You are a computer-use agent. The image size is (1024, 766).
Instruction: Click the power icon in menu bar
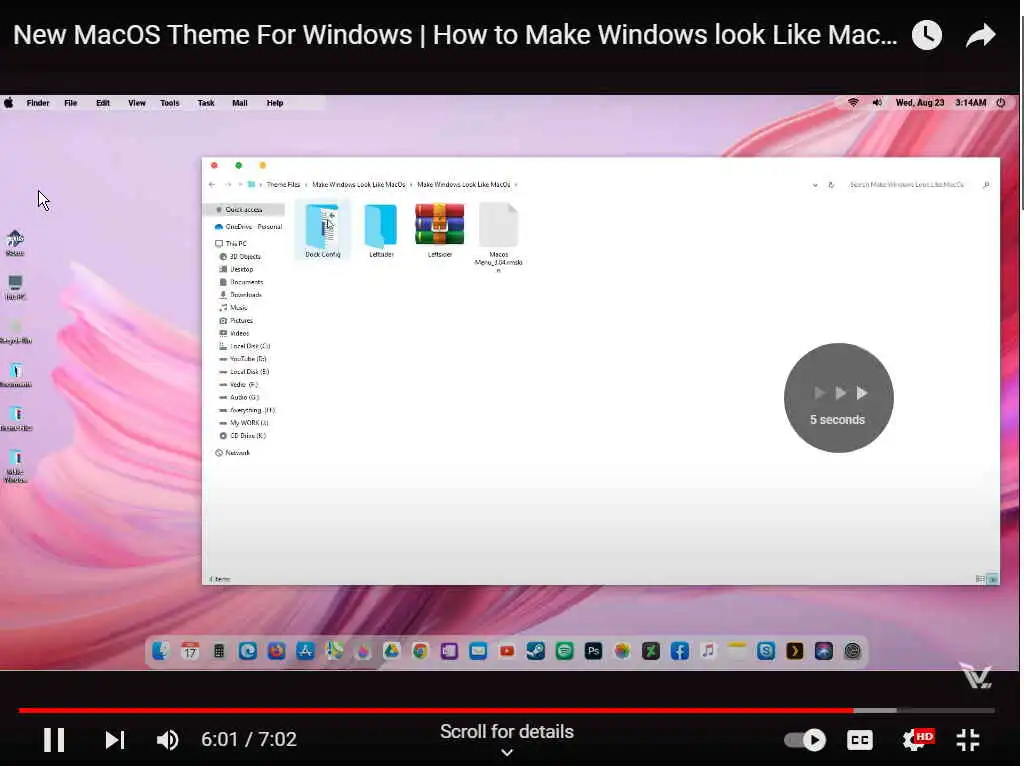[x=1001, y=103]
